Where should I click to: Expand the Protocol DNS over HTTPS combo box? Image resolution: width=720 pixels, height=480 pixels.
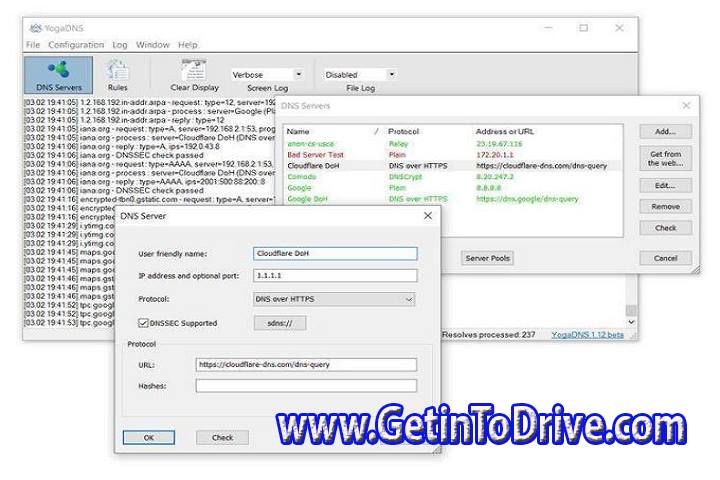334,299
